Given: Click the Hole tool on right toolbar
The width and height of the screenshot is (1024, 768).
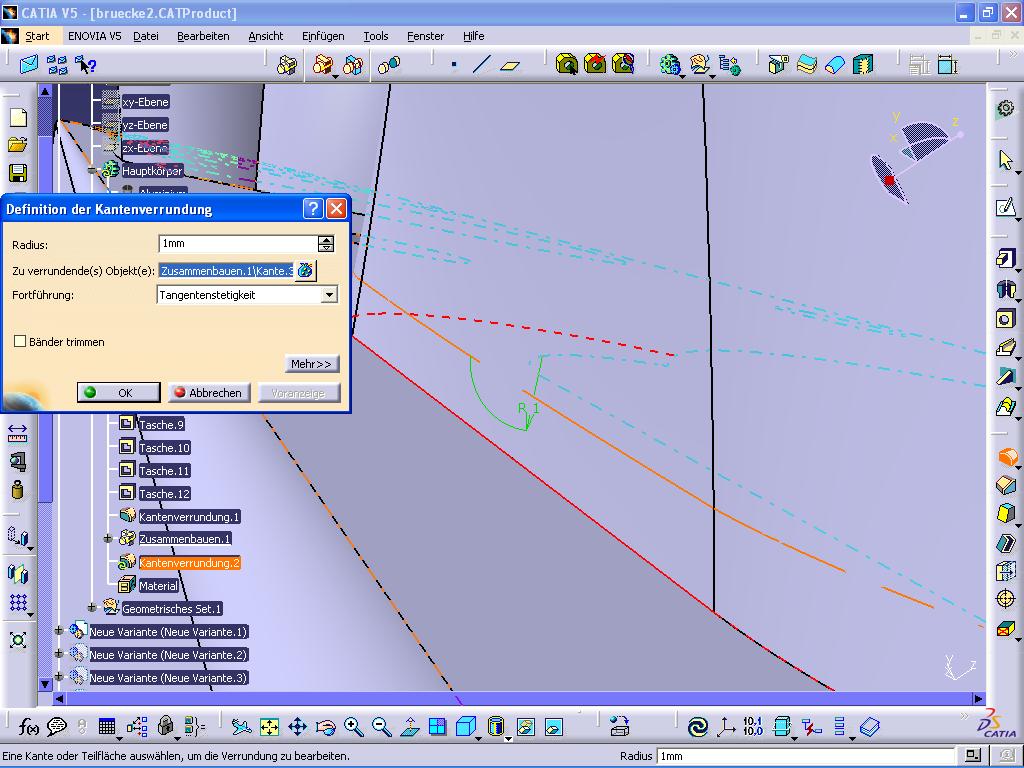Looking at the screenshot, I should click(x=1006, y=319).
